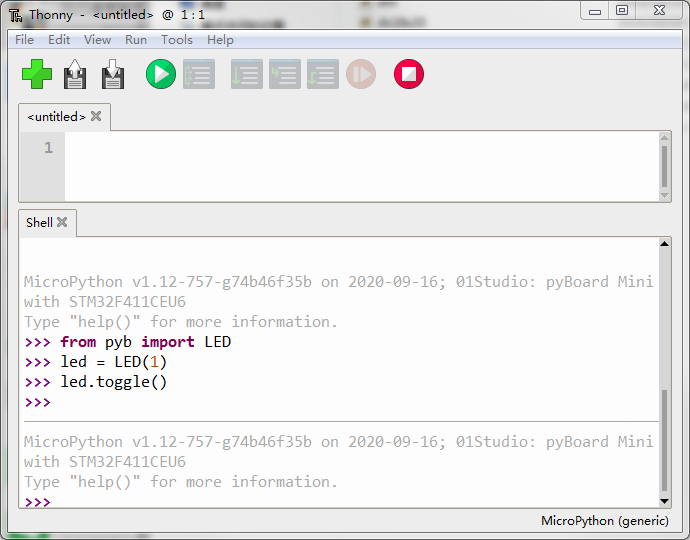This screenshot has width=690, height=540.
Task: Minimize the Thonny window
Action: pos(595,11)
